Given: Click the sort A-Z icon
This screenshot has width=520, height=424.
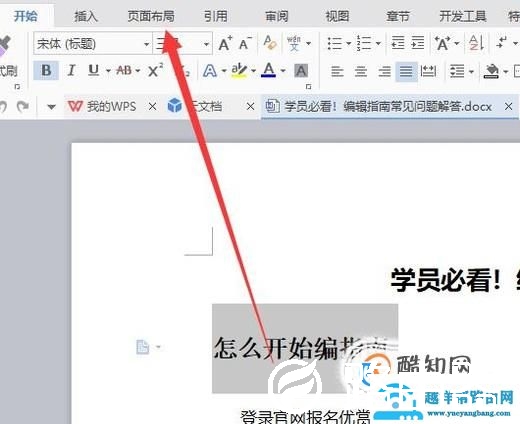Looking at the screenshot, I should click(476, 43).
